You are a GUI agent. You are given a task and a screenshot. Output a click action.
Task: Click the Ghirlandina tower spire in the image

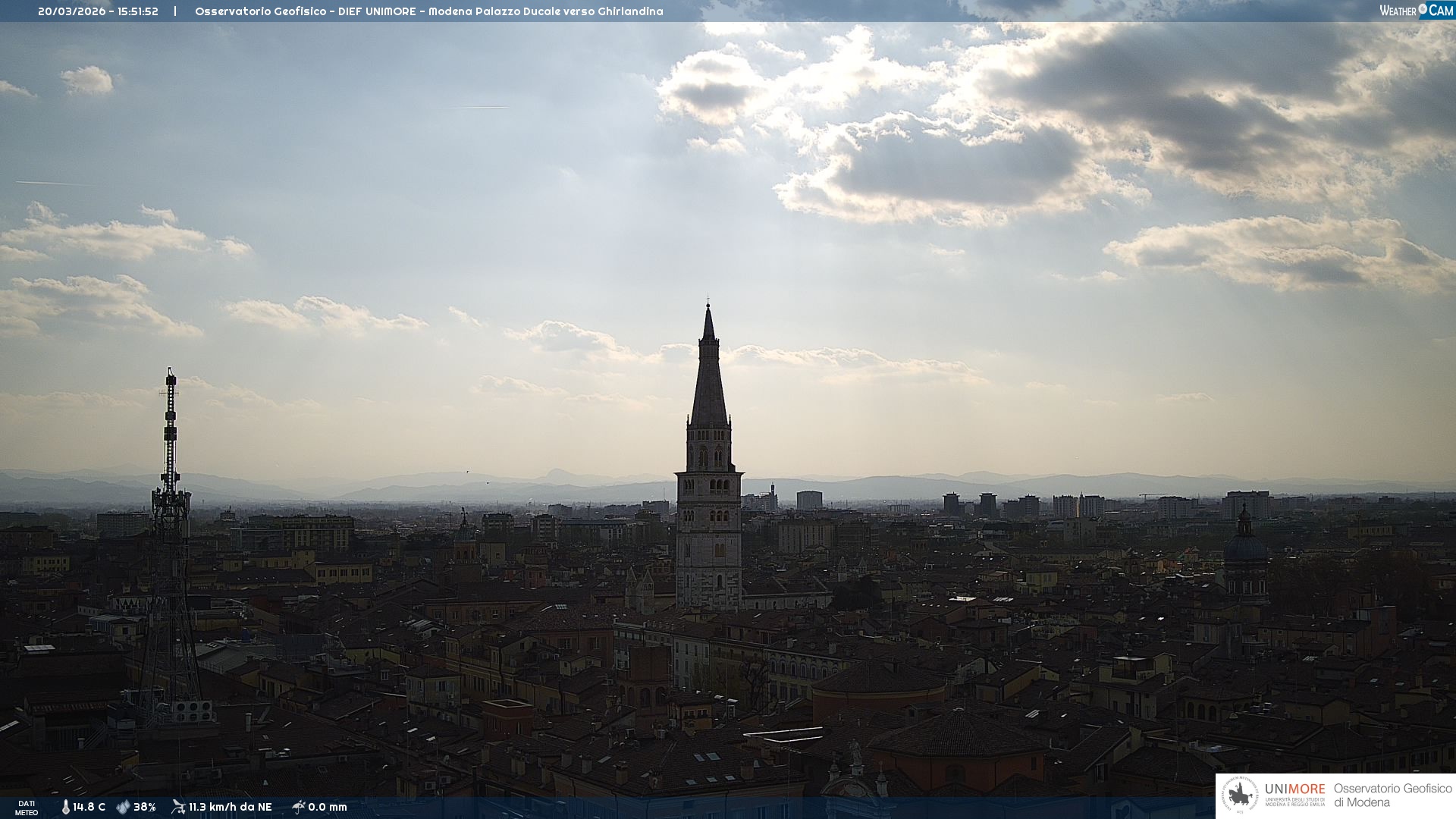709,379
